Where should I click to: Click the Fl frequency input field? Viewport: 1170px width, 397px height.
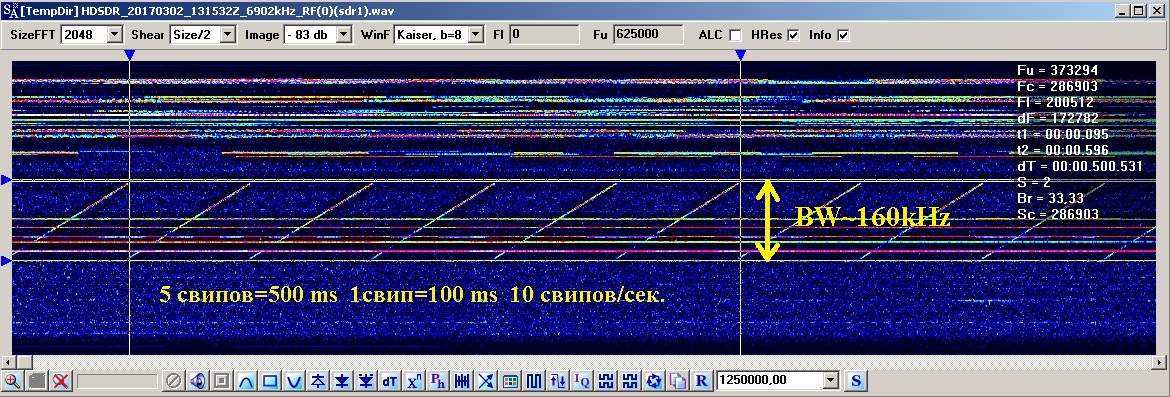544,34
